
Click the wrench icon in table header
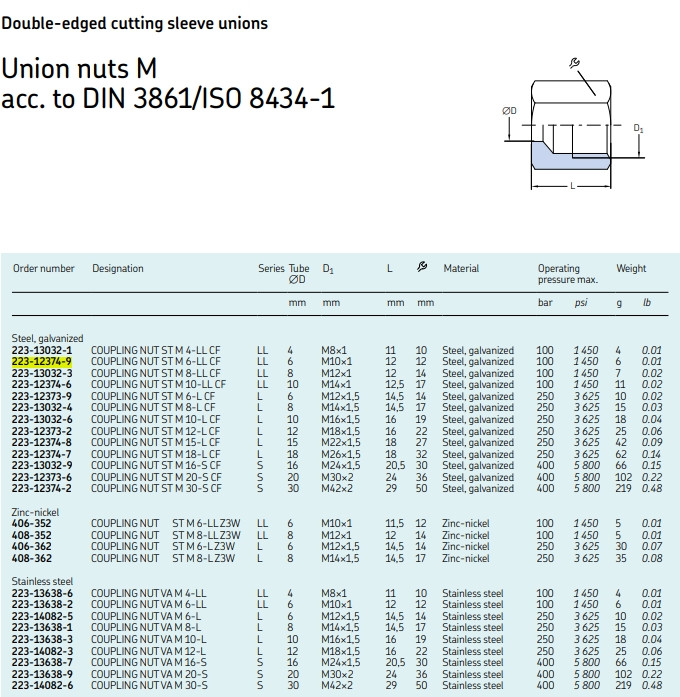click(x=422, y=267)
